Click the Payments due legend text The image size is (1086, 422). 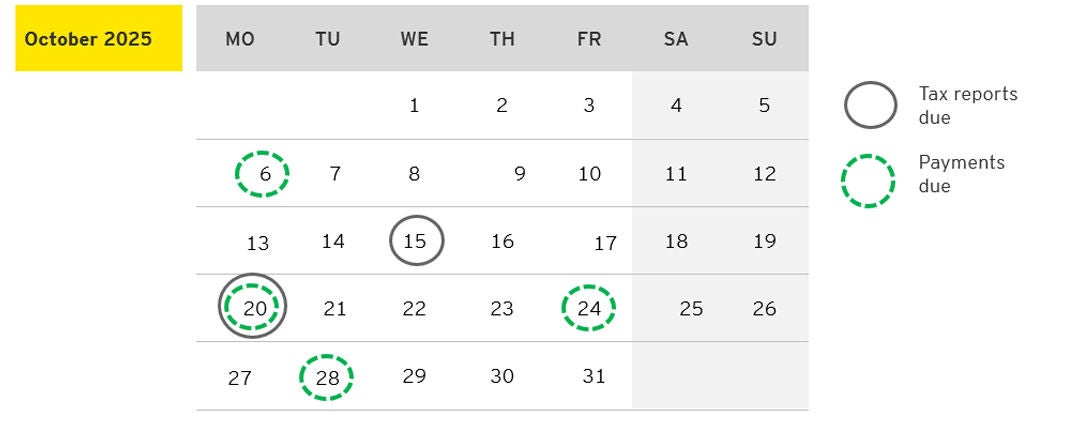pyautogui.click(x=961, y=174)
